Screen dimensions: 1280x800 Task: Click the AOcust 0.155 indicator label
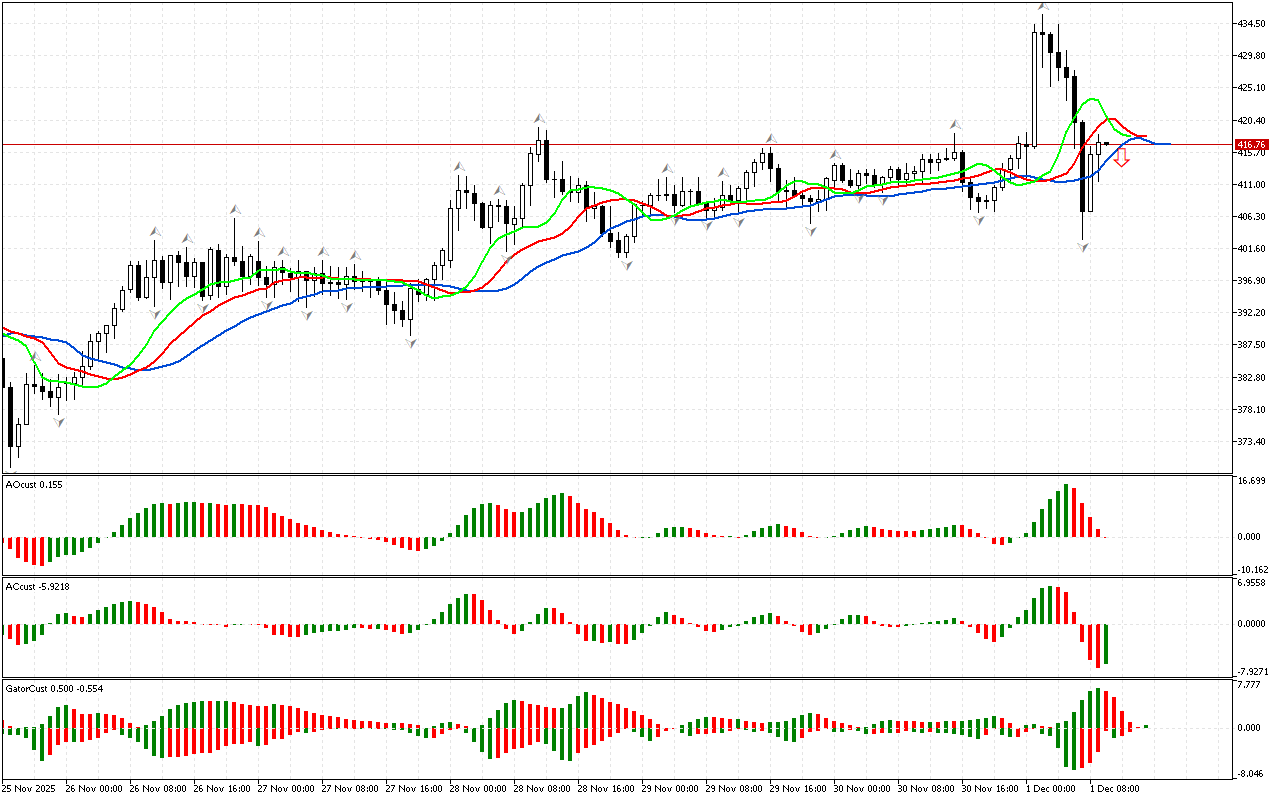(x=34, y=484)
